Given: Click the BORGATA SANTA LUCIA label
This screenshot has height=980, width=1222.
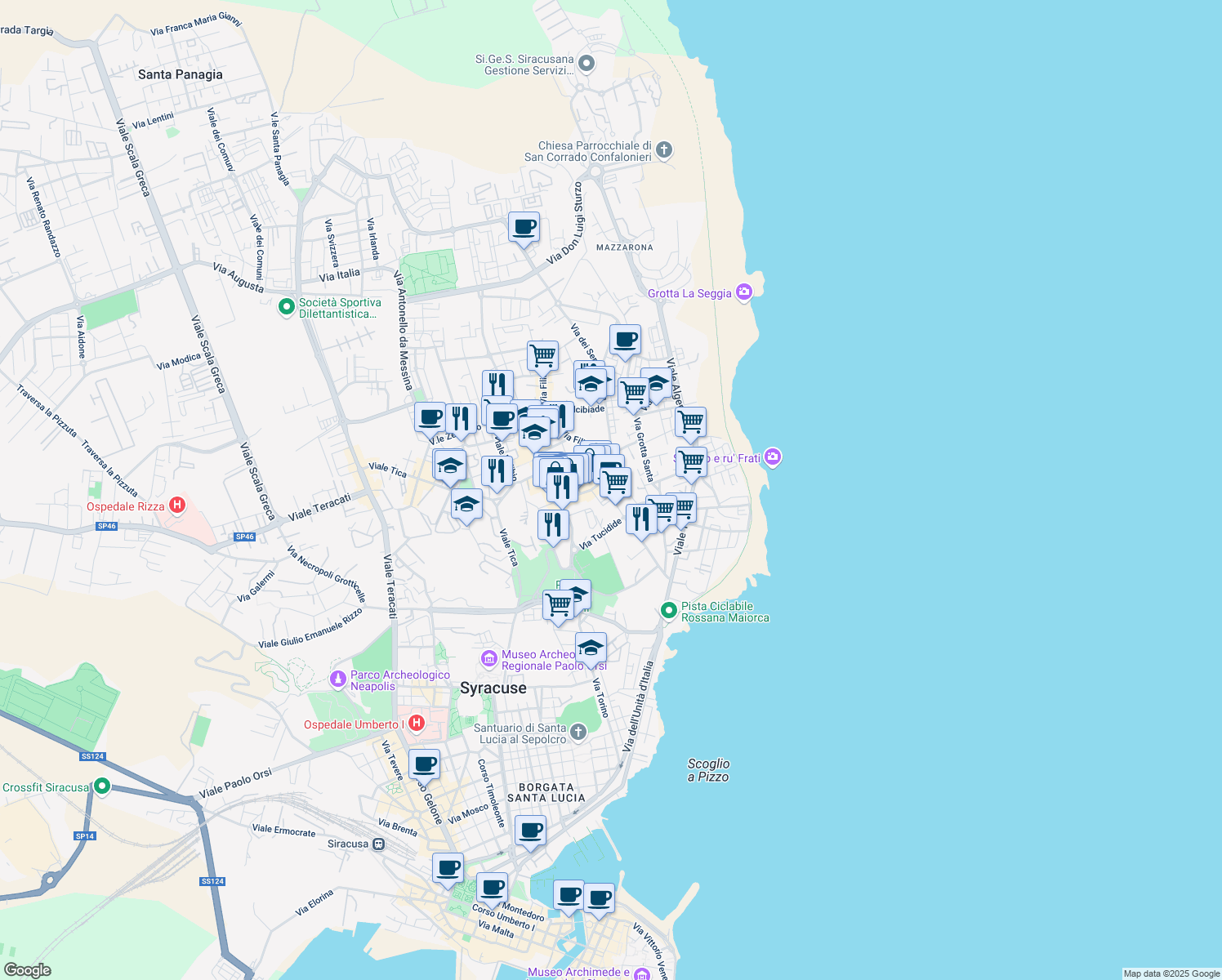Looking at the screenshot, I should (546, 792).
